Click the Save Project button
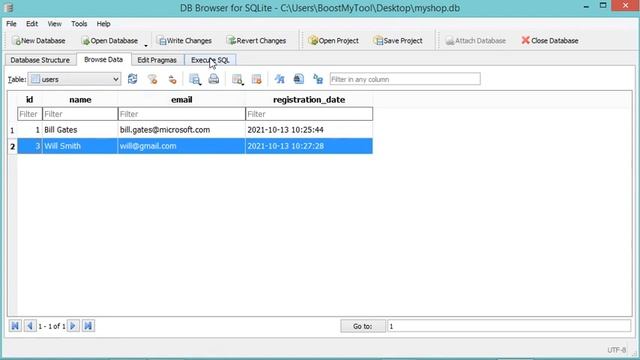Viewport: 640px width, 360px height. pyautogui.click(x=398, y=40)
